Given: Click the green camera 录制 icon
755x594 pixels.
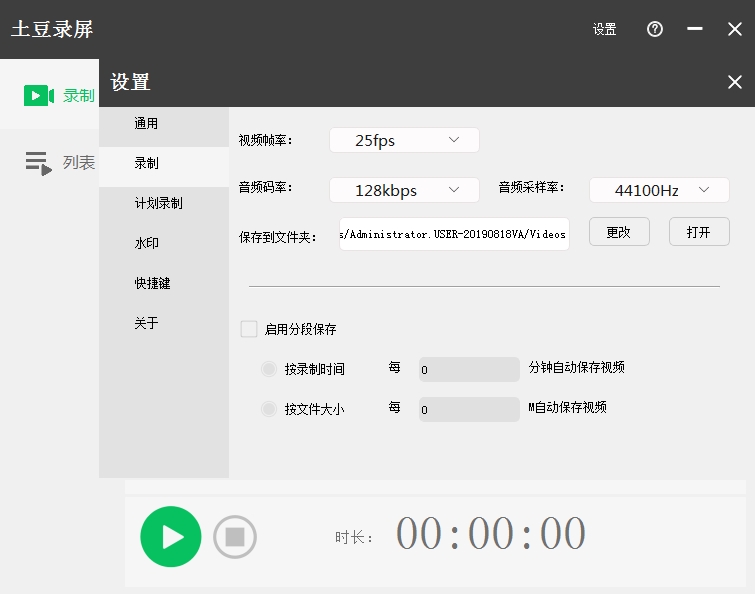Looking at the screenshot, I should [x=38, y=95].
